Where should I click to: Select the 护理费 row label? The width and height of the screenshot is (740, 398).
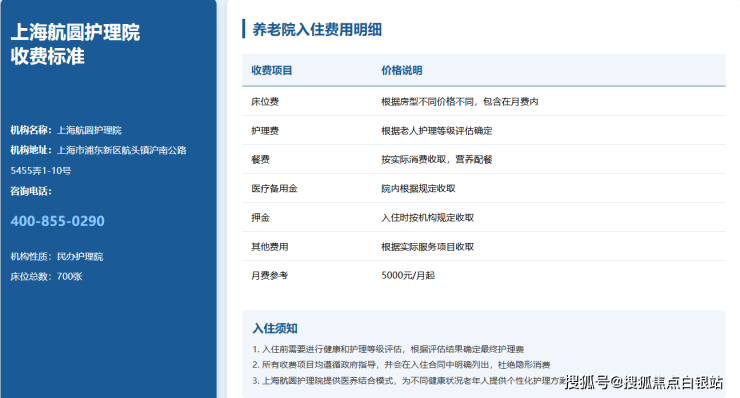[x=265, y=131]
